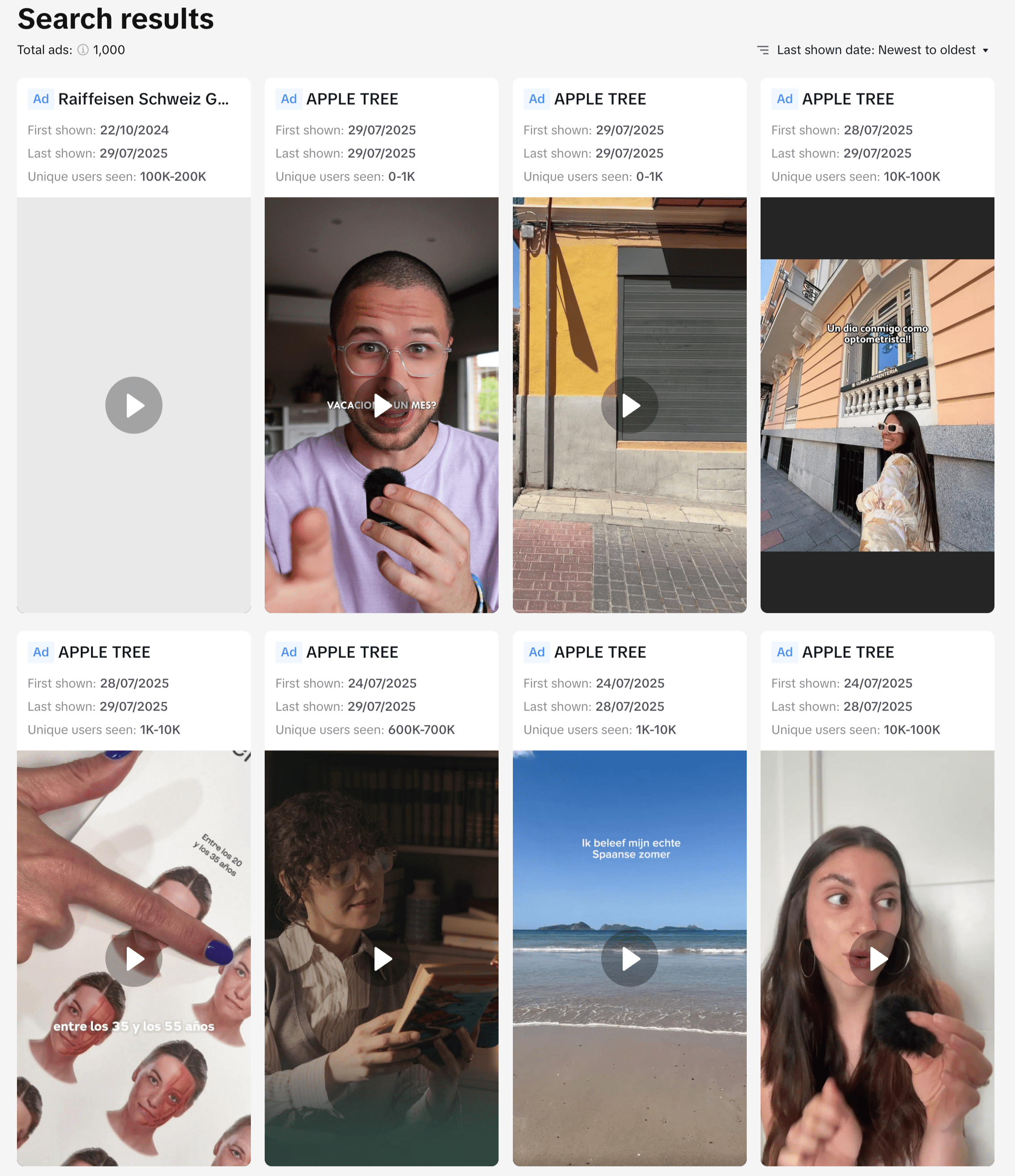
Task: Click 'Unique users seen: 600K-700K' text
Action: pyautogui.click(x=365, y=729)
